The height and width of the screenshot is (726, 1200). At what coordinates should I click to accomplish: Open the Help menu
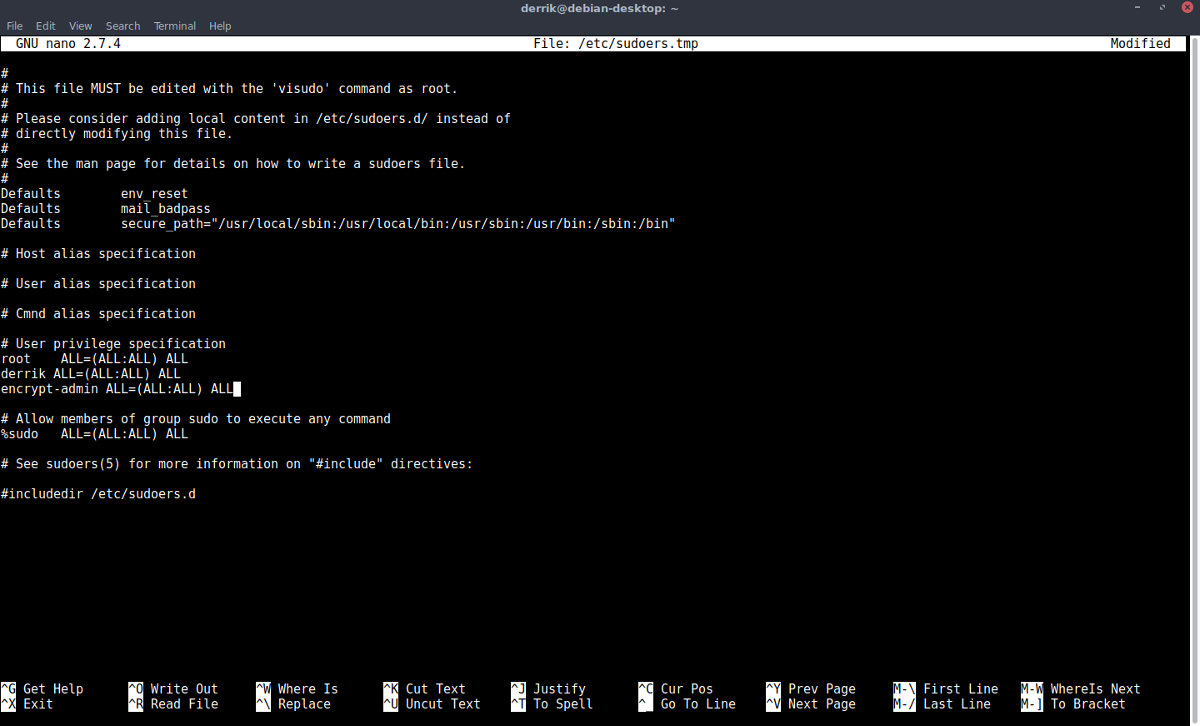pos(220,26)
